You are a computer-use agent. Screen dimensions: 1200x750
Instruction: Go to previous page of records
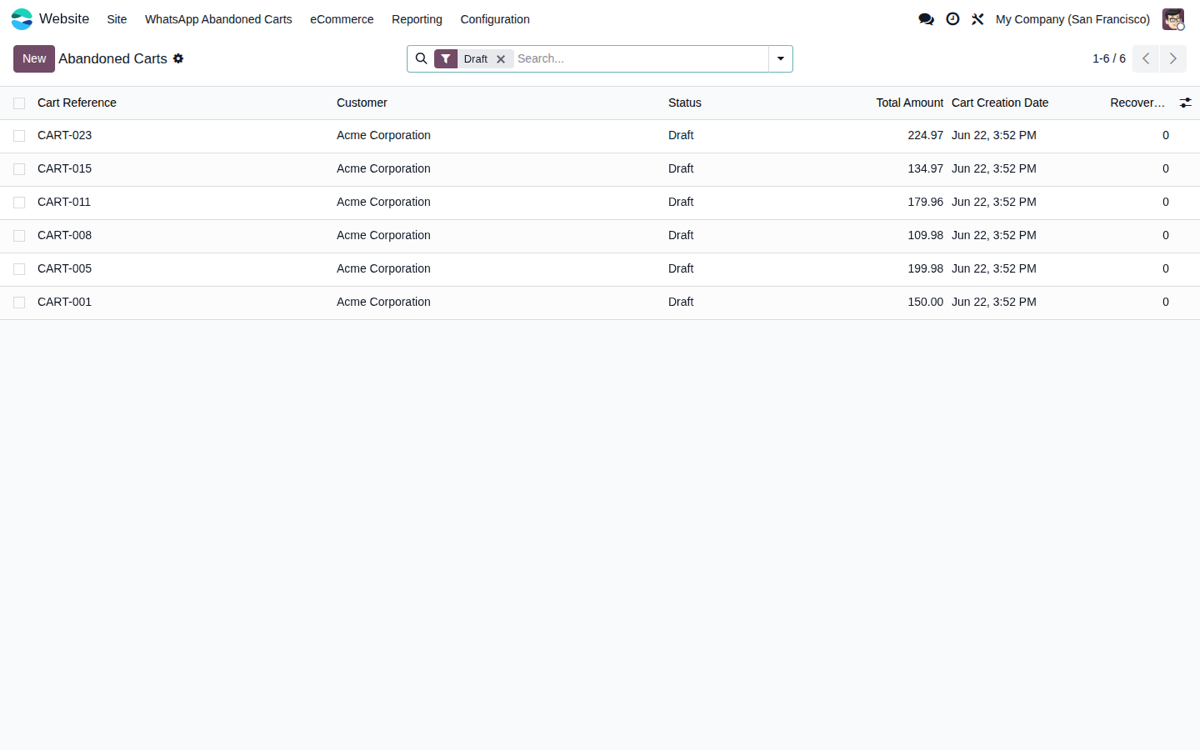(1146, 59)
